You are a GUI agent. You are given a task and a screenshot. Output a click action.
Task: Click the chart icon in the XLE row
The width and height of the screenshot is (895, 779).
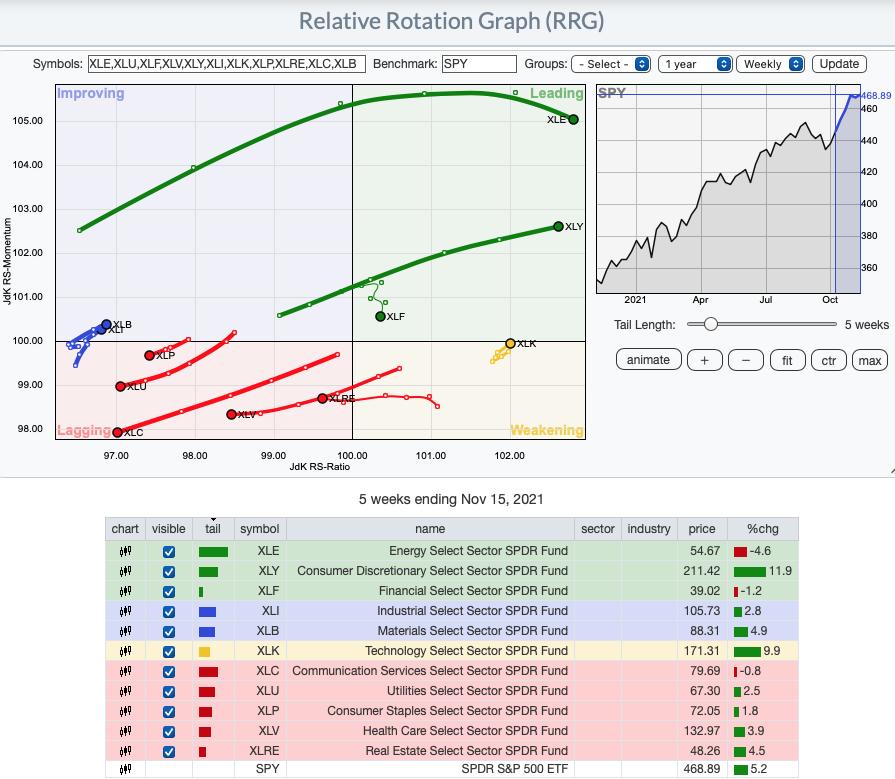pos(125,551)
